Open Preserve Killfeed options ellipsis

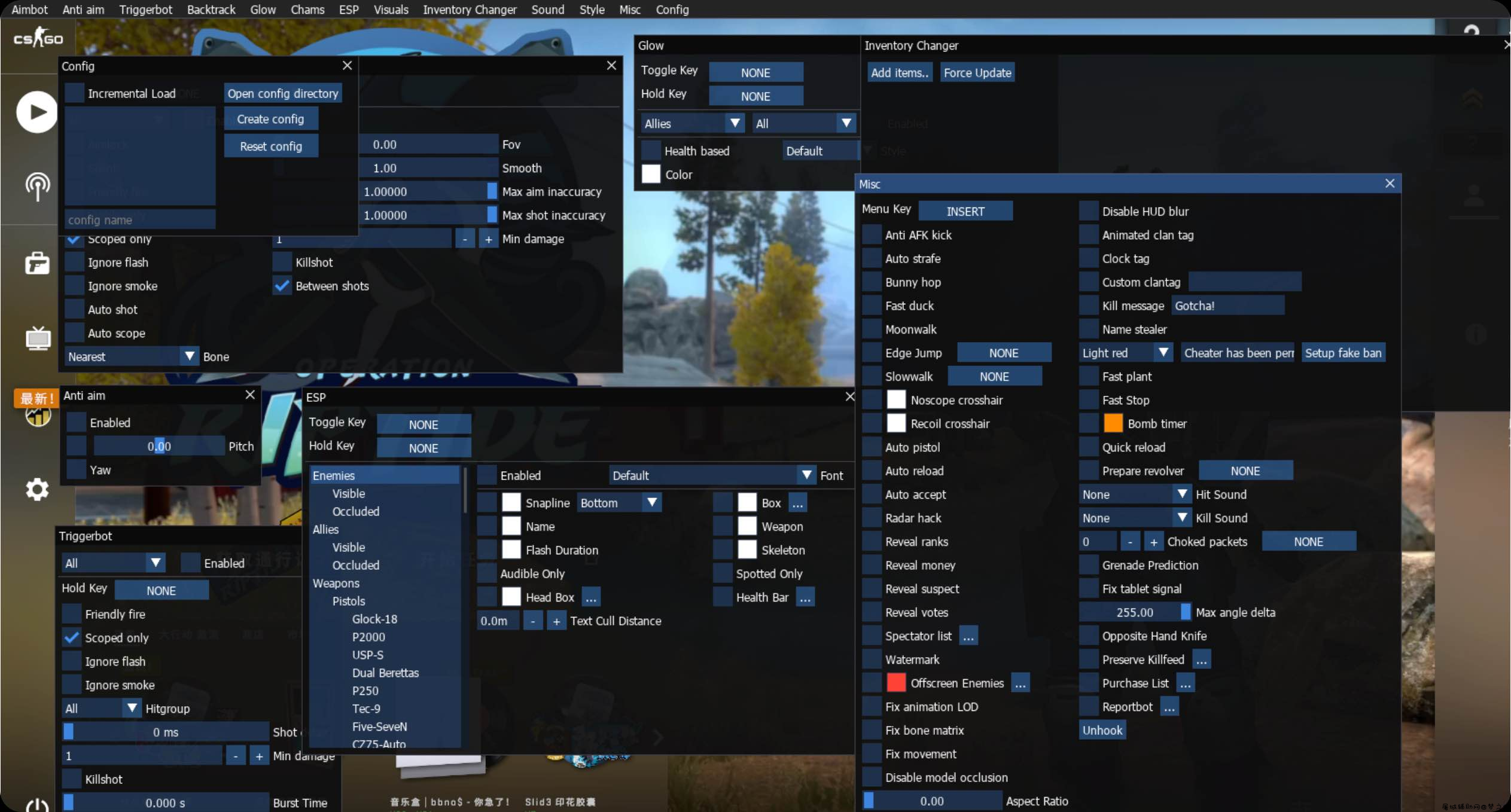[x=1201, y=660]
